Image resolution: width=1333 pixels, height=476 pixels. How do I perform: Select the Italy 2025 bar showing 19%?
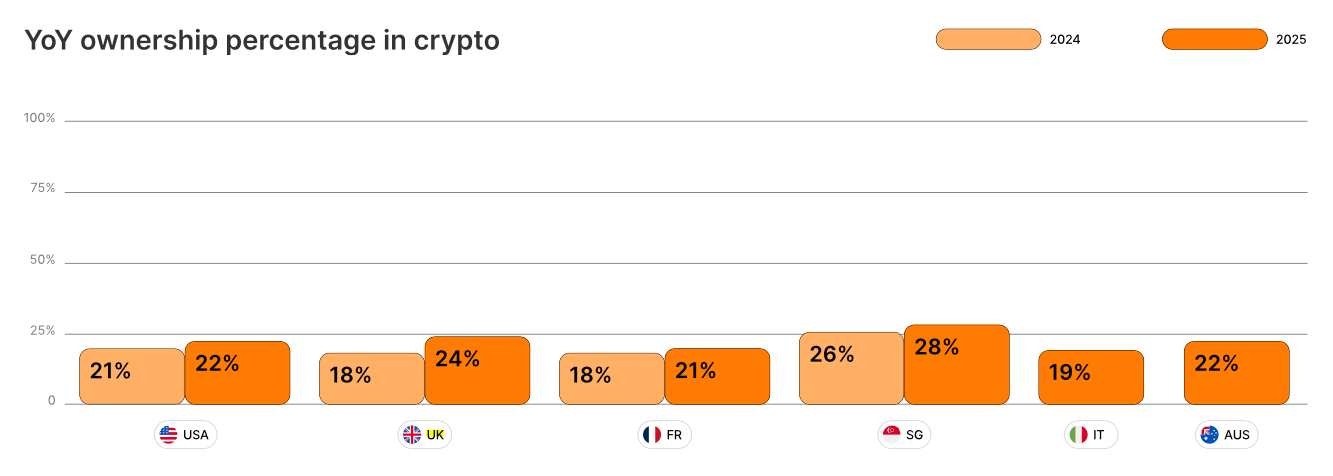click(1091, 377)
